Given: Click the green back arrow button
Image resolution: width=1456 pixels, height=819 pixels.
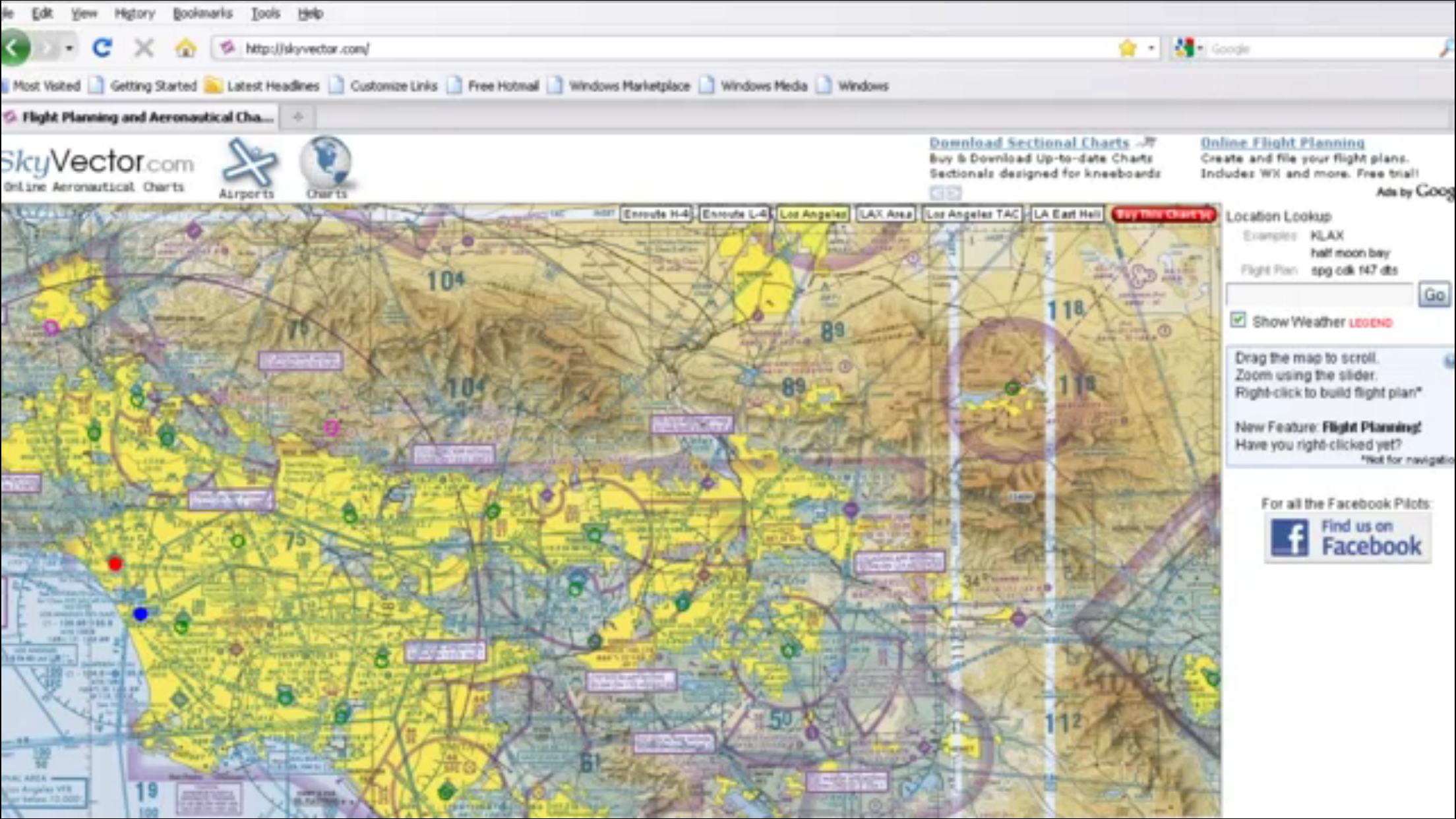Looking at the screenshot, I should tap(15, 48).
